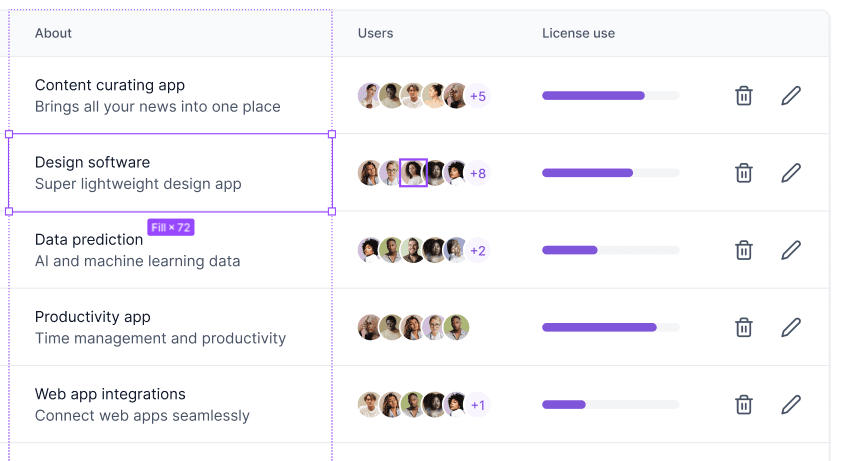The image size is (857, 461).
Task: Click trash icon for Design software
Action: click(x=743, y=173)
